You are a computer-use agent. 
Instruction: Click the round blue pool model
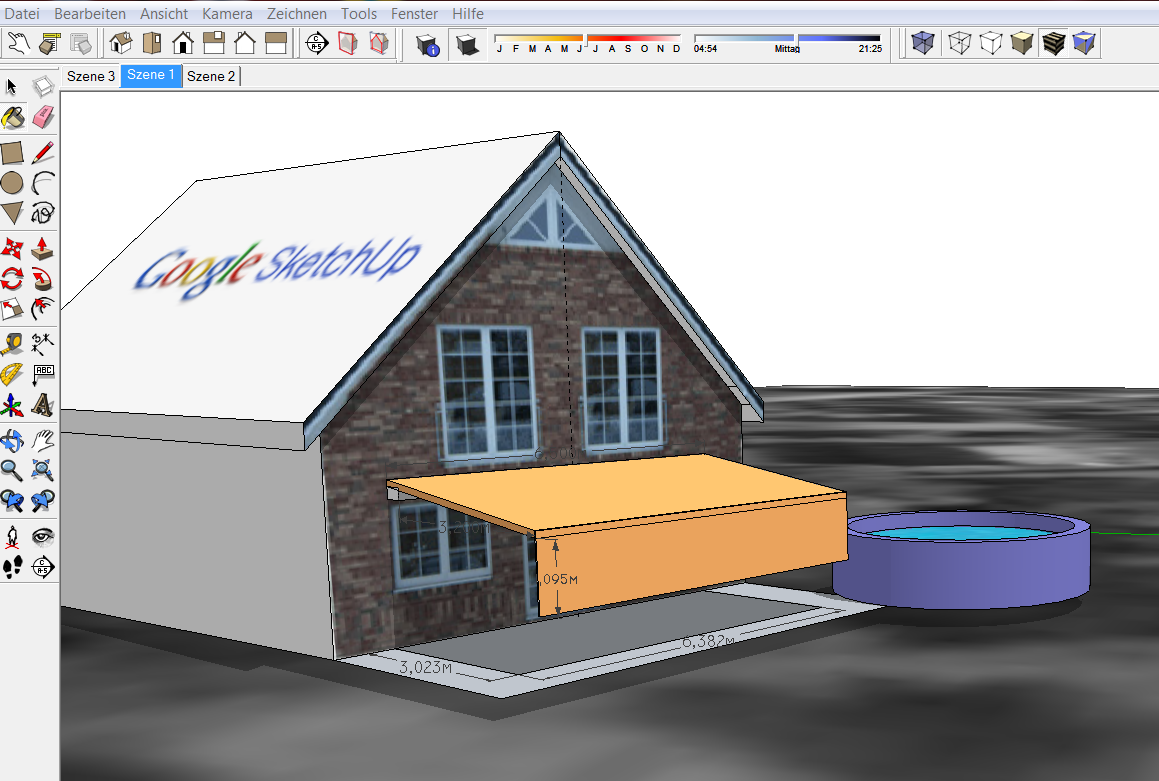(x=961, y=560)
